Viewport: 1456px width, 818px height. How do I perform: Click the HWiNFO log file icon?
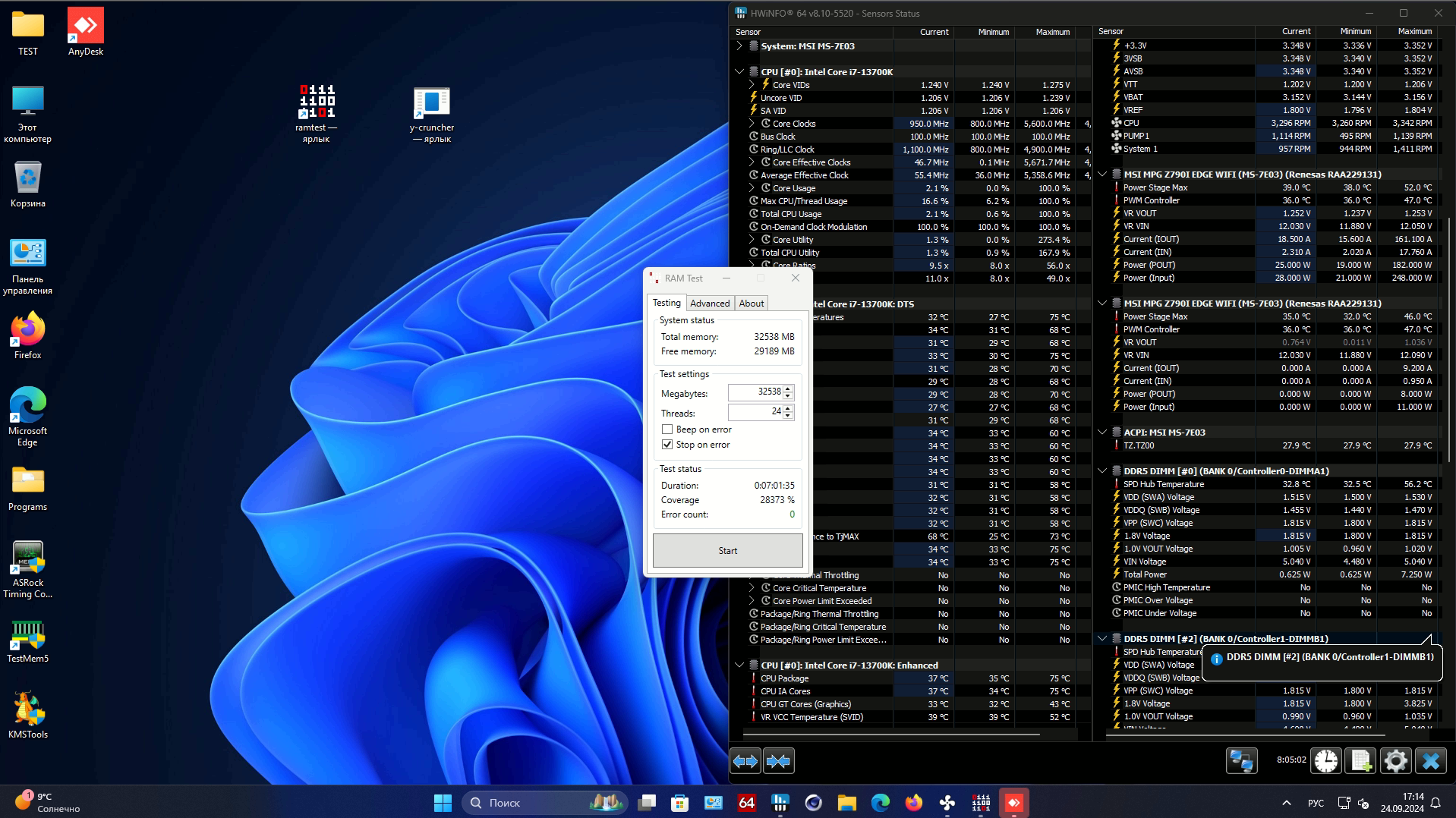(x=1360, y=760)
